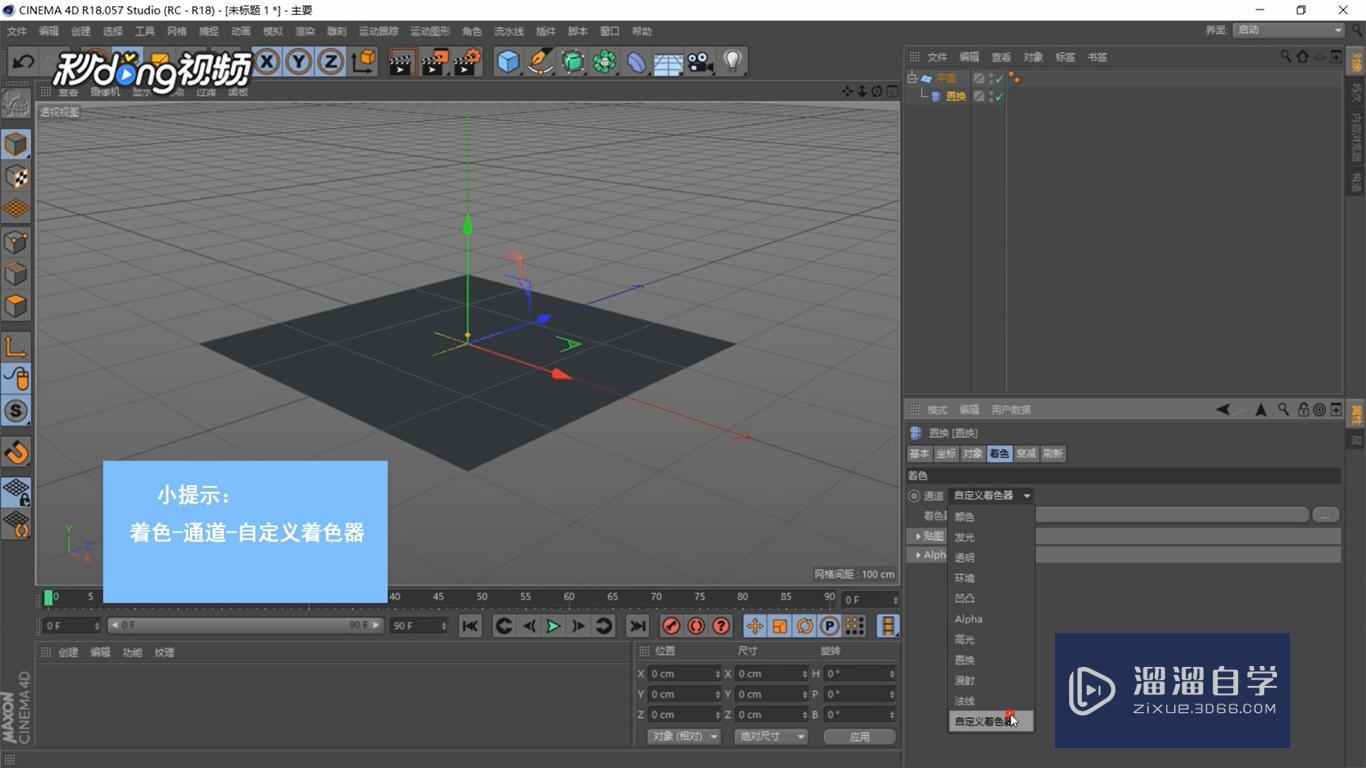The width and height of the screenshot is (1366, 768).
Task: Select the spline pen tool icon
Action: [x=540, y=62]
